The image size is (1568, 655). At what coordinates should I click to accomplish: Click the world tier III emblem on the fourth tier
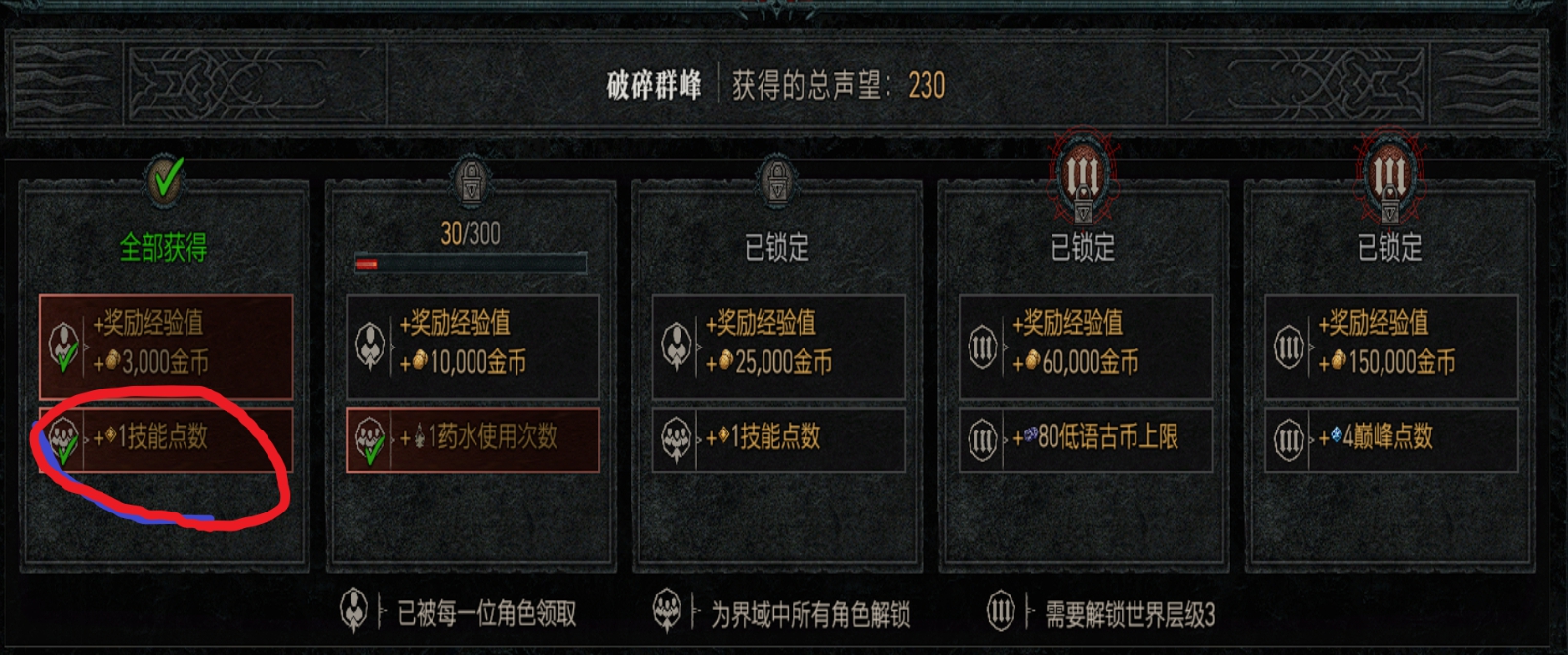(x=1083, y=177)
